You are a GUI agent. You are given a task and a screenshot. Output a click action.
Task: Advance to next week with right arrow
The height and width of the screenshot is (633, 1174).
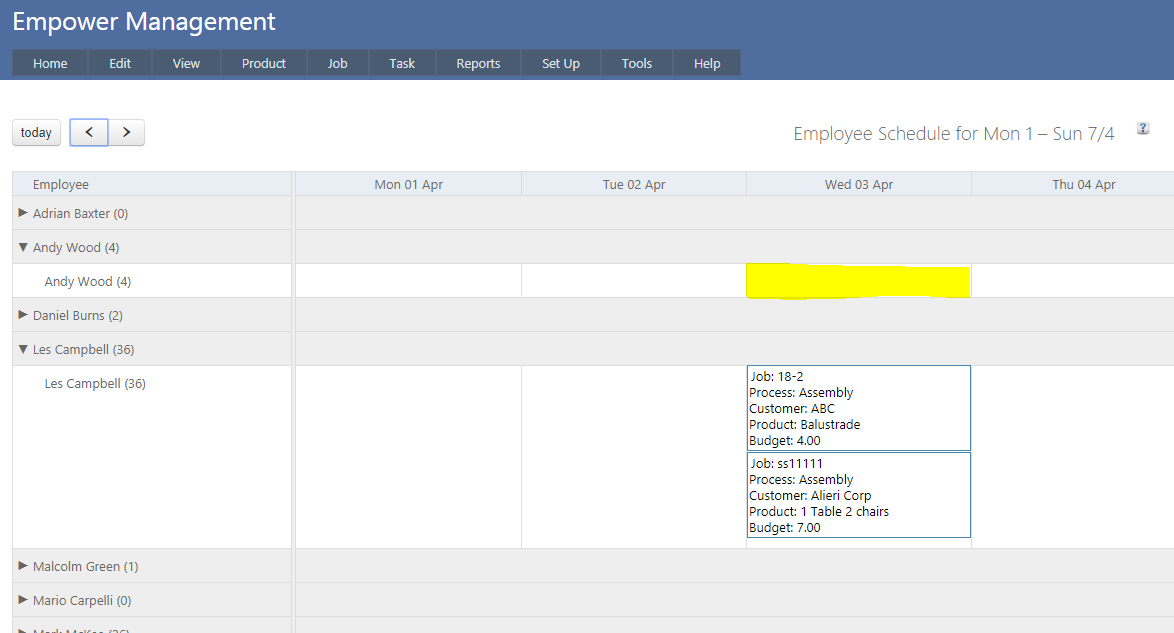pos(126,132)
